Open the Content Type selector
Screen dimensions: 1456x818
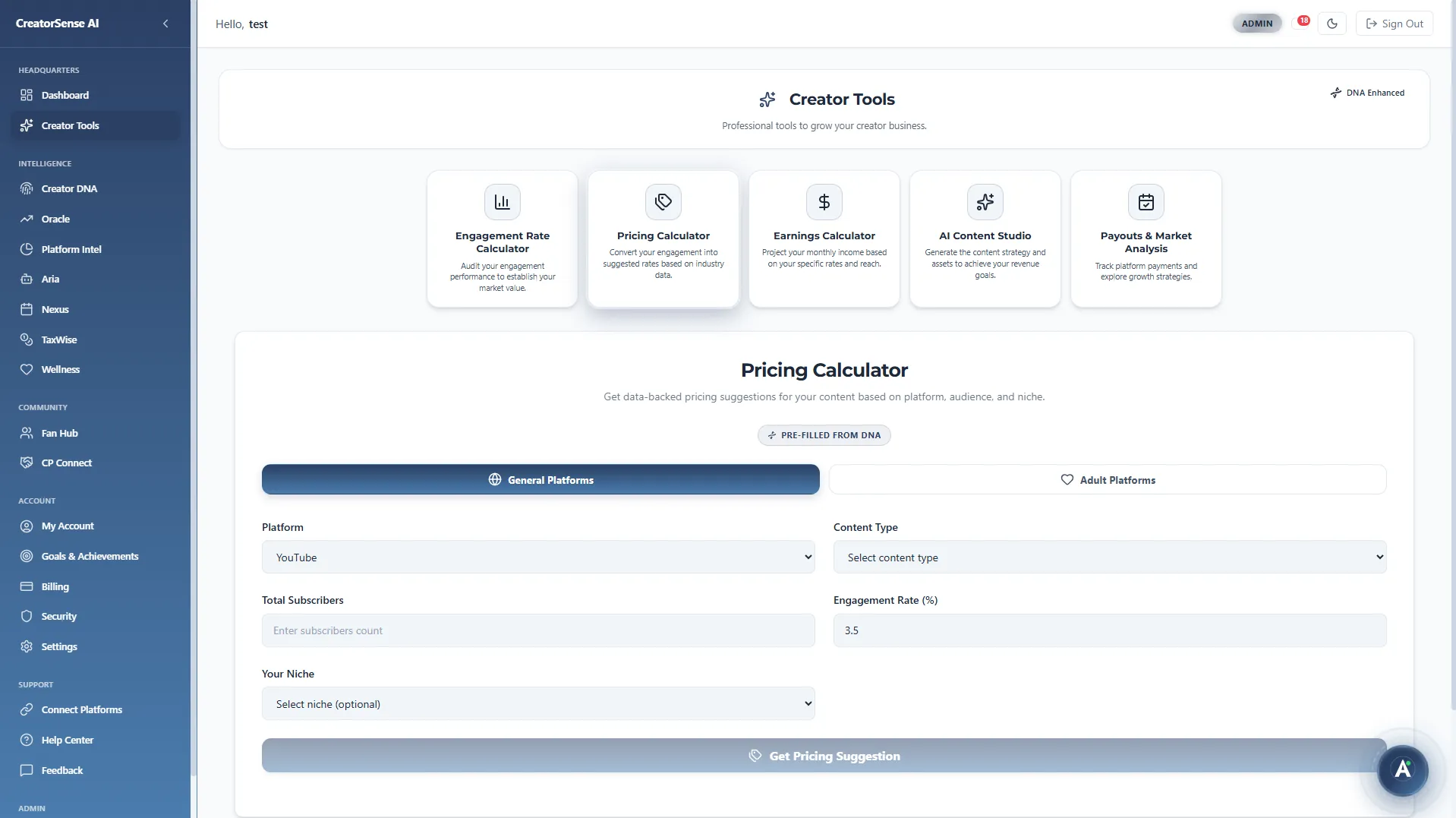click(1108, 557)
